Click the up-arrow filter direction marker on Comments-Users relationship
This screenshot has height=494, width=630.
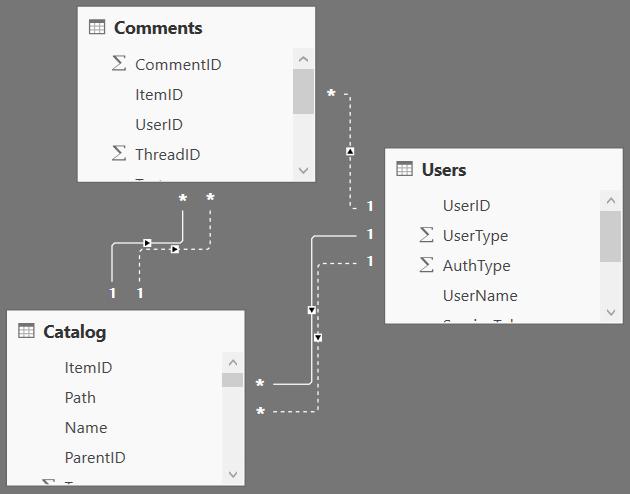click(350, 151)
